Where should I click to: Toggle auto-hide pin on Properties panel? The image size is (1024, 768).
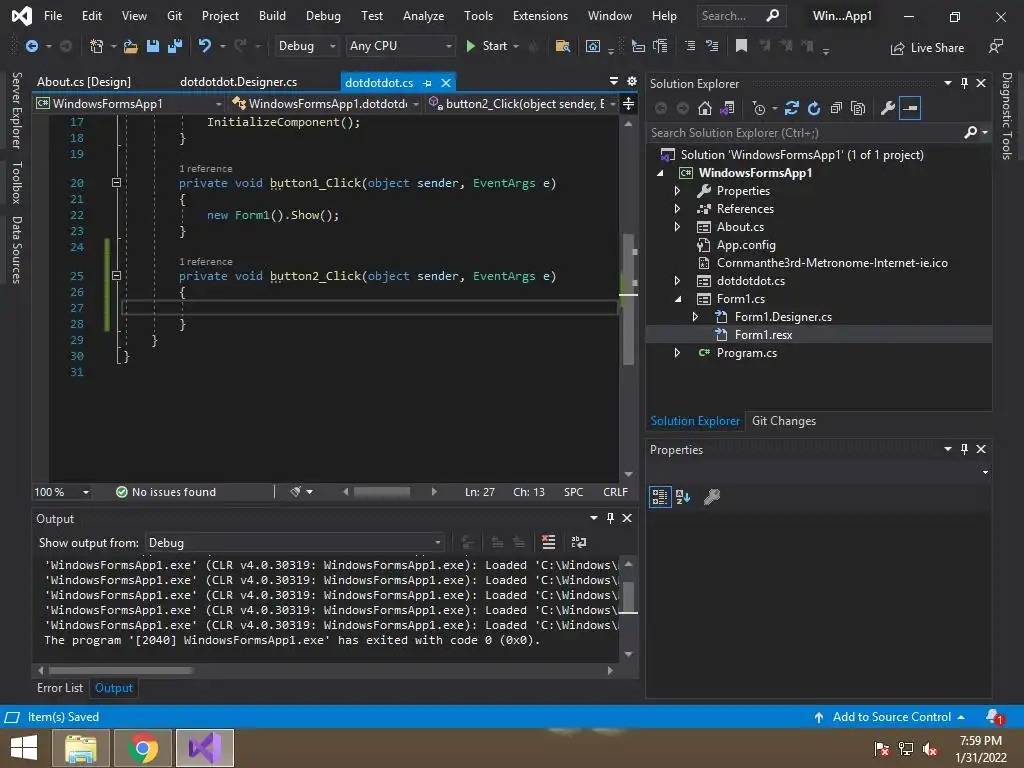[x=965, y=449]
